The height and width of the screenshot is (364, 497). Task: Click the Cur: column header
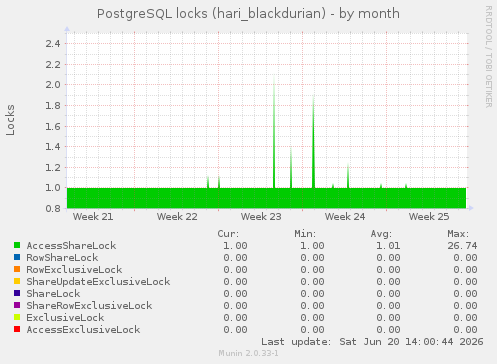[228, 234]
